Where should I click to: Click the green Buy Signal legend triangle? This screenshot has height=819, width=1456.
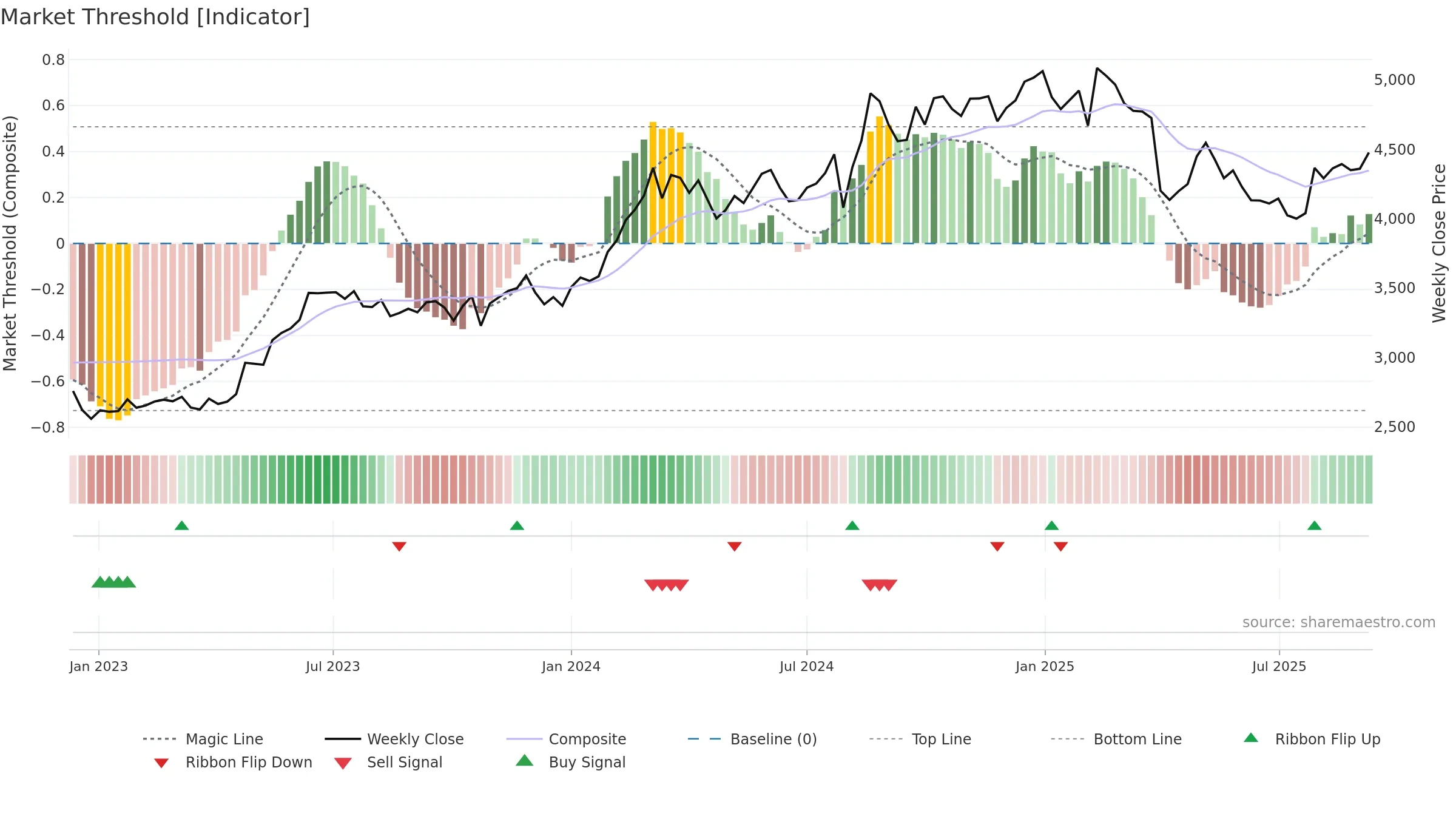[524, 761]
